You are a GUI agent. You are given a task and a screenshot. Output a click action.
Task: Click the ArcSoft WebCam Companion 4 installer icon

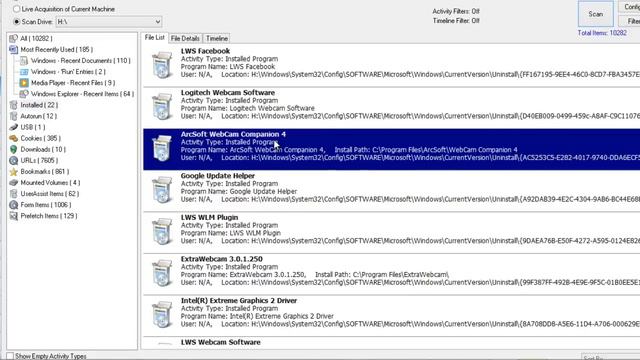[x=162, y=148]
